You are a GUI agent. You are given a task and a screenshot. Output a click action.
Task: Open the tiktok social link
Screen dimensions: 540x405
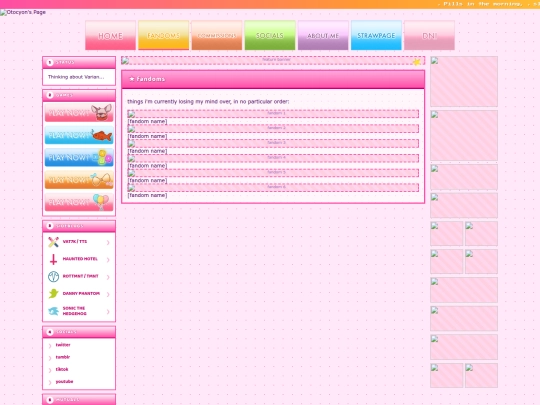coord(62,369)
